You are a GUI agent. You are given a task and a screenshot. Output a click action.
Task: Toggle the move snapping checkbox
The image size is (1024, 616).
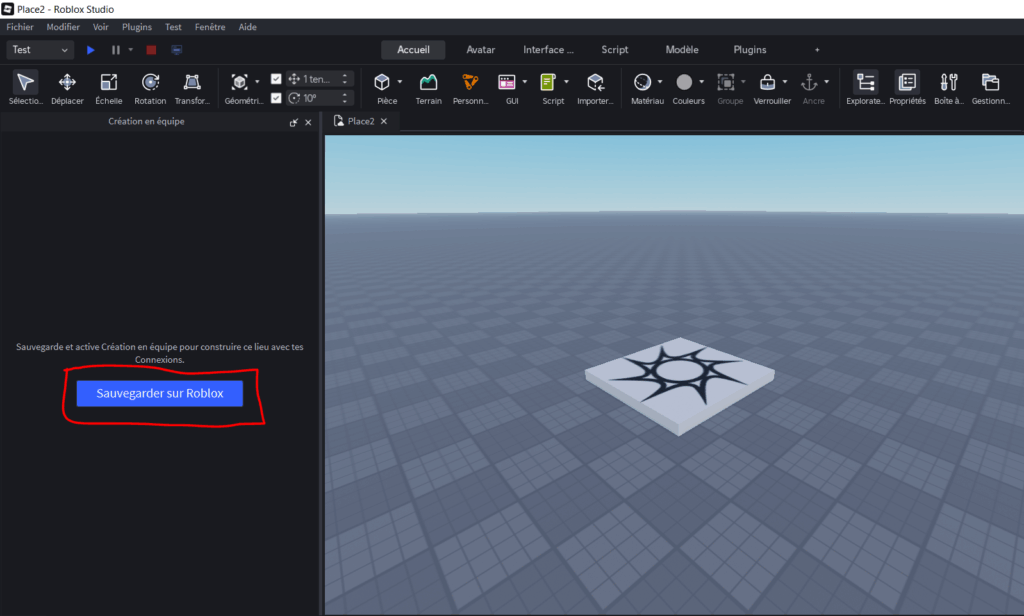[276, 79]
